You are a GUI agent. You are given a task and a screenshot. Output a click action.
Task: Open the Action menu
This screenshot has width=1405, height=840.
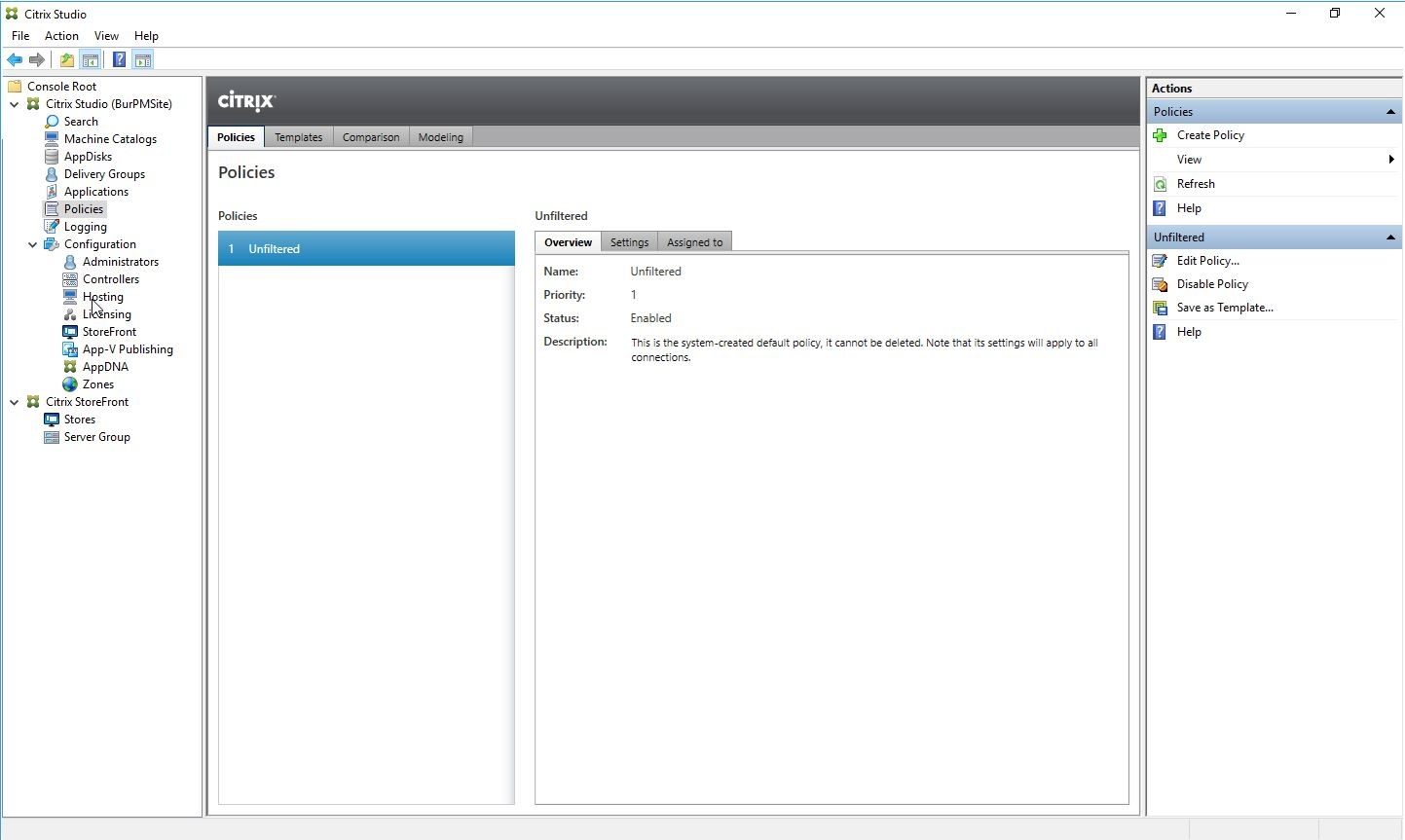coord(61,36)
